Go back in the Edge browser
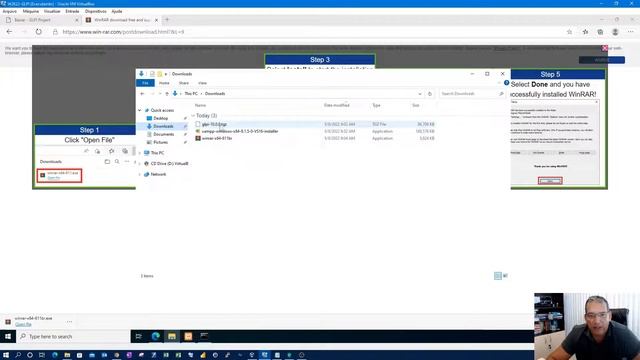 9,32
